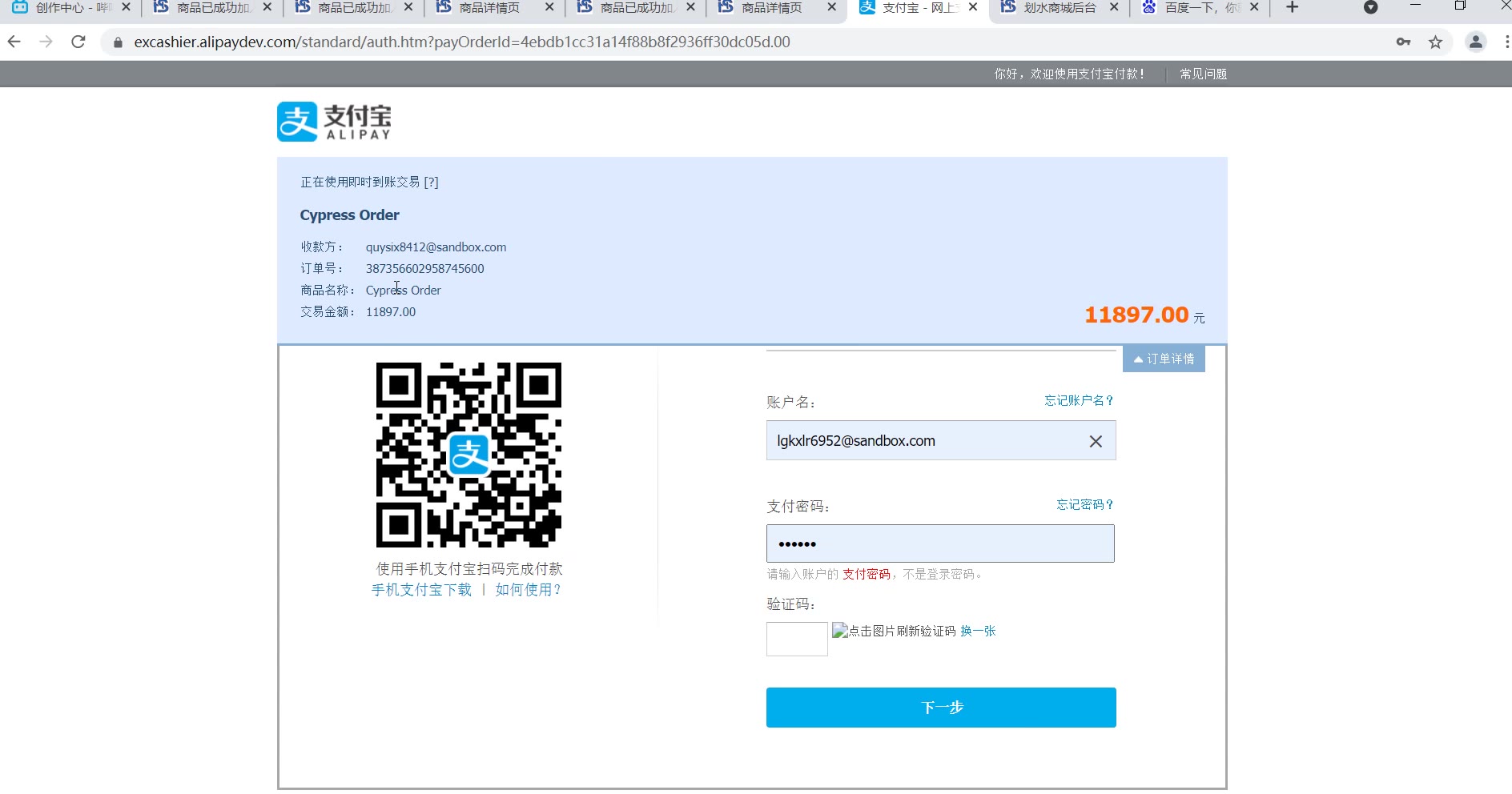Click payee email quysix8412@sandbox.com
The width and height of the screenshot is (1512, 794).
(x=436, y=247)
